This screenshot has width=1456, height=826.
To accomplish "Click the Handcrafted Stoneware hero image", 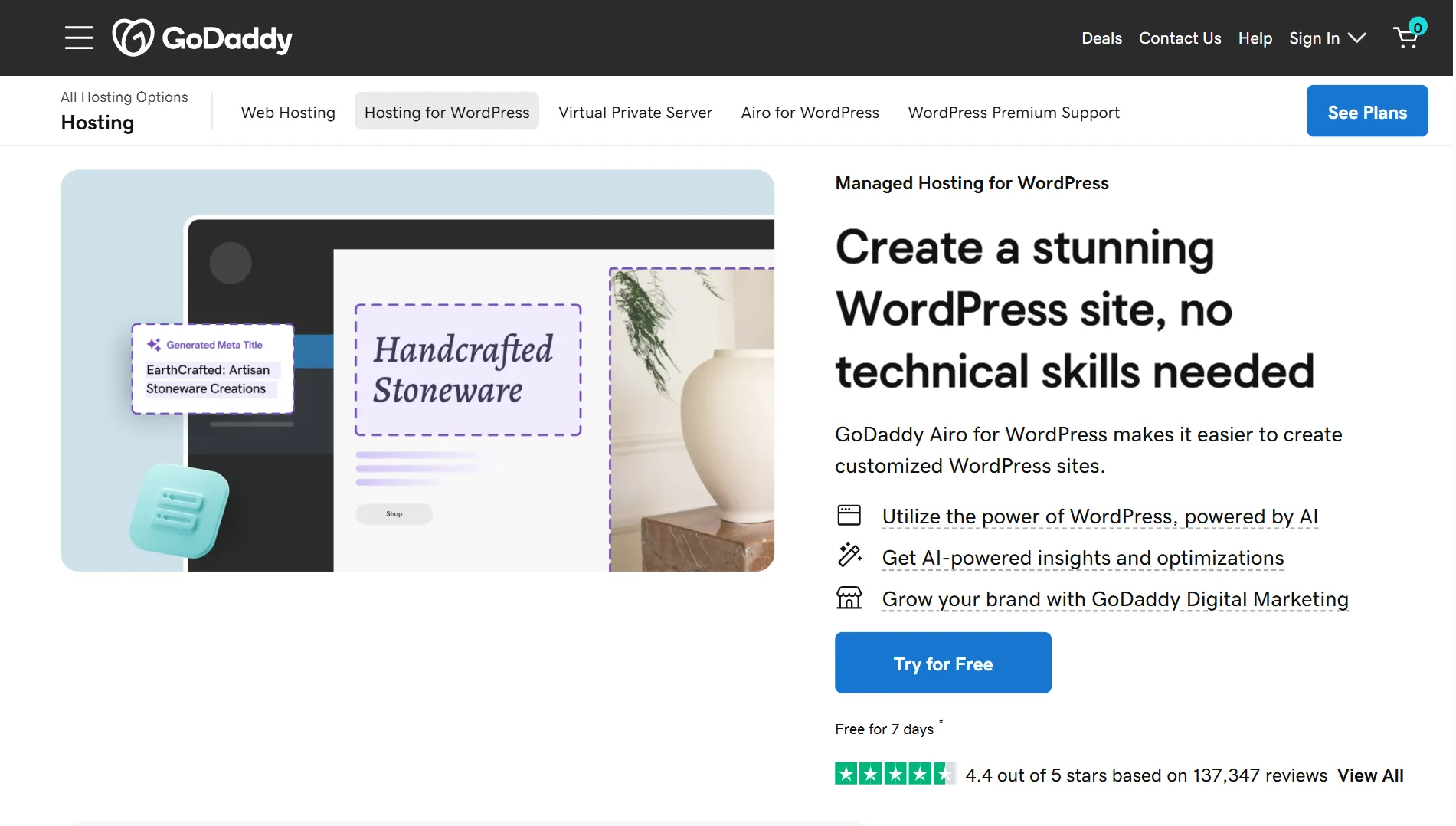I will 417,370.
